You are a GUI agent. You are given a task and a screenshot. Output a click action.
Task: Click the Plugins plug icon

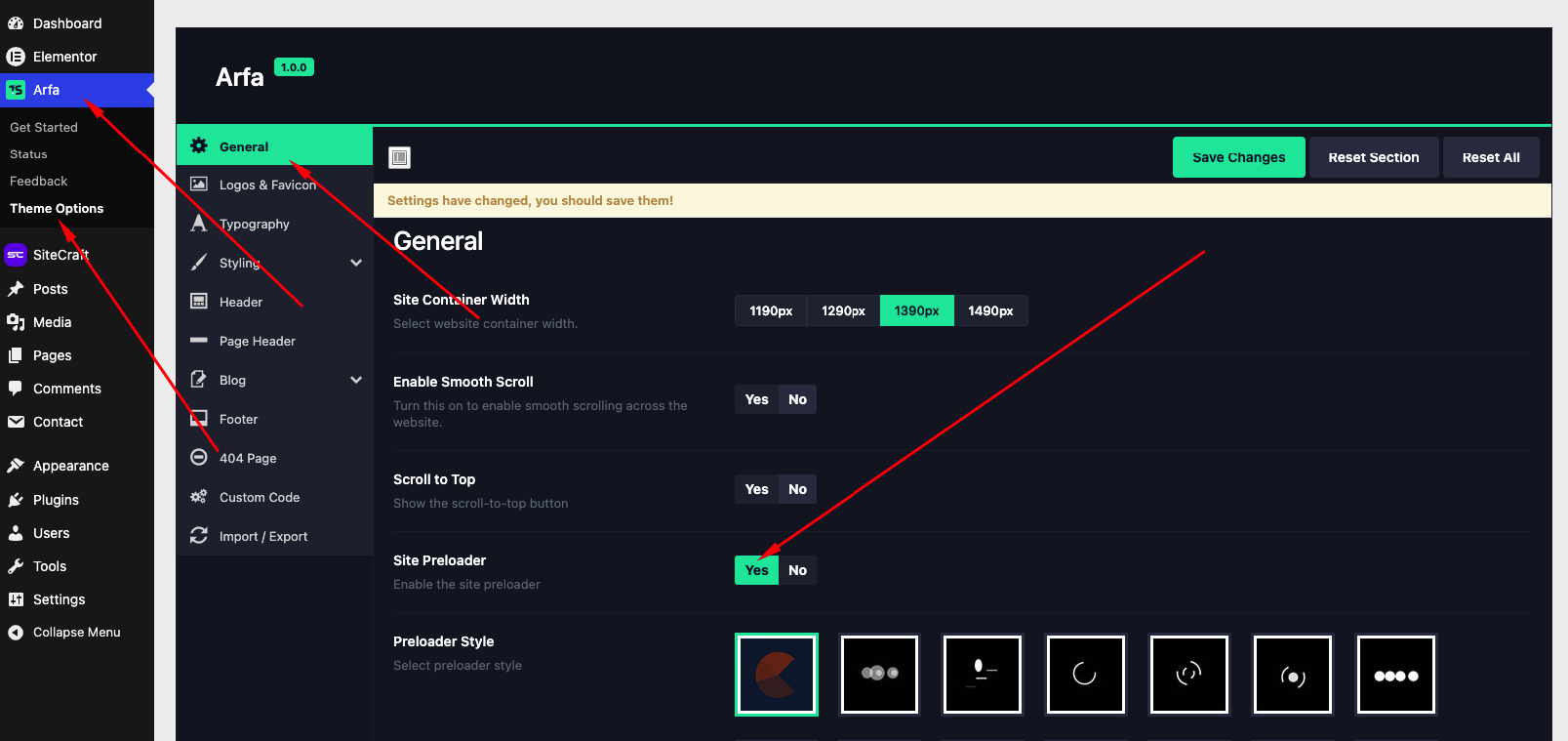[16, 500]
